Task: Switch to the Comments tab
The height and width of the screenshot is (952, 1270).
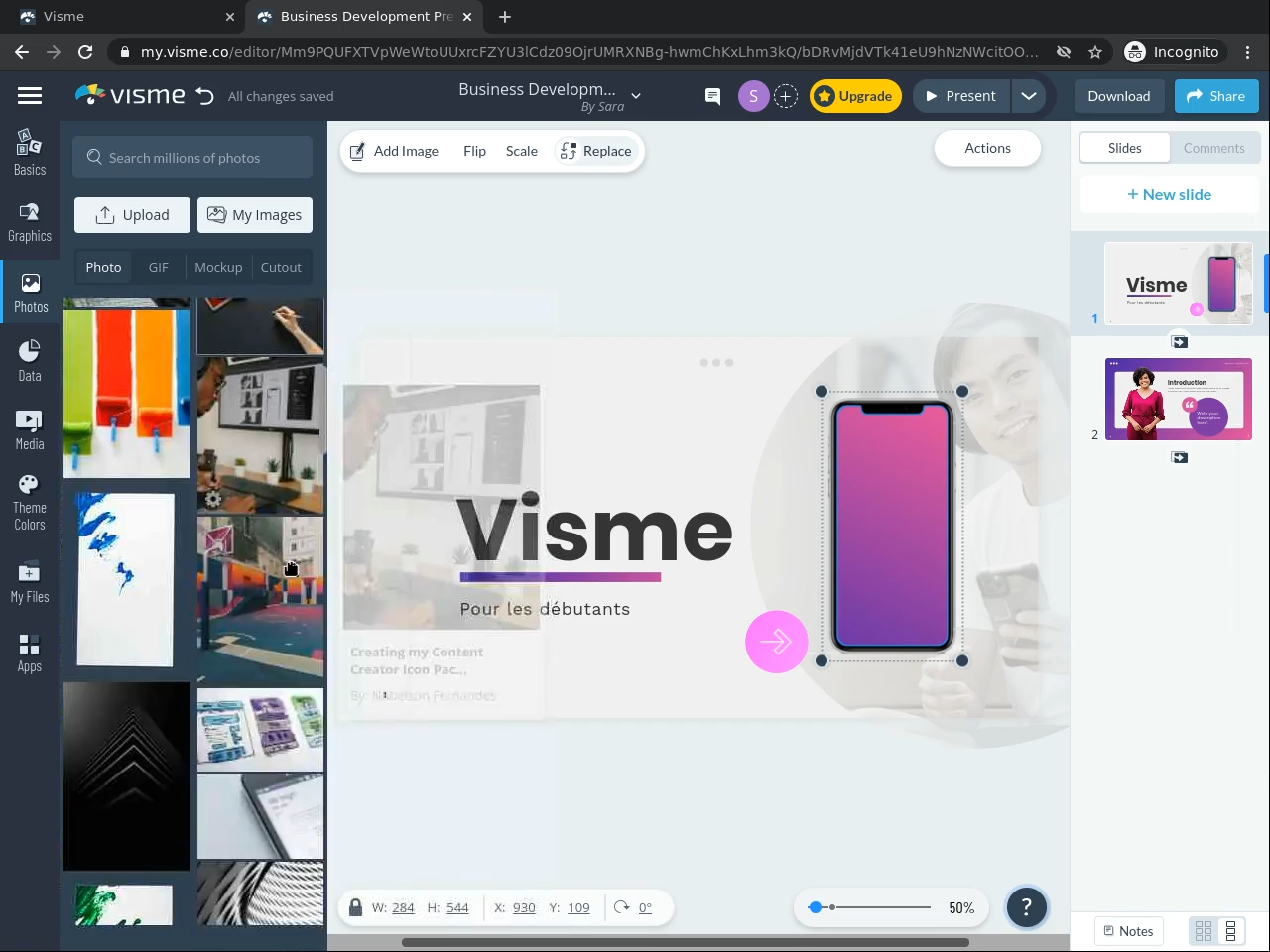Action: (x=1213, y=148)
